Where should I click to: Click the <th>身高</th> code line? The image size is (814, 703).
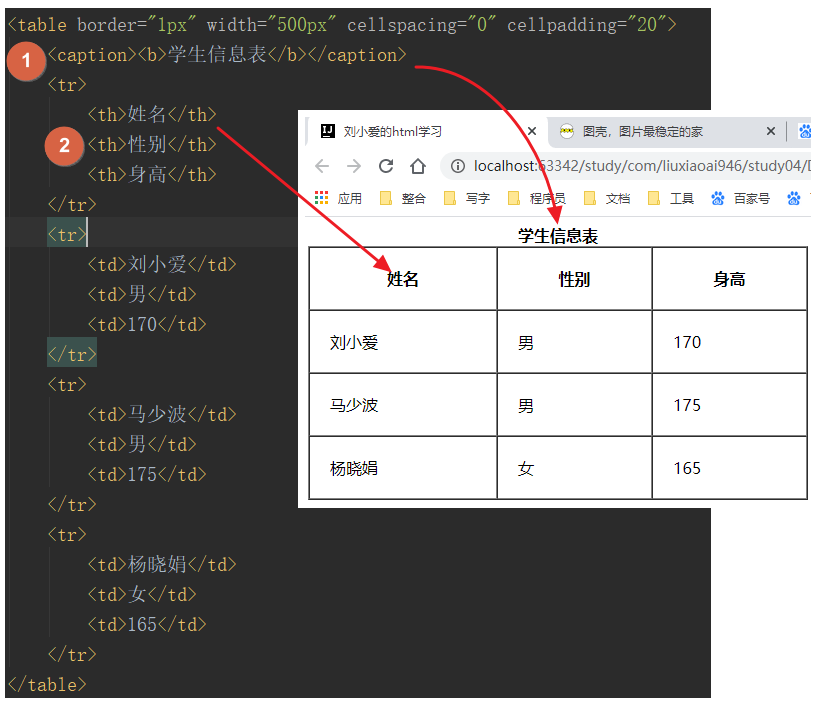(152, 174)
